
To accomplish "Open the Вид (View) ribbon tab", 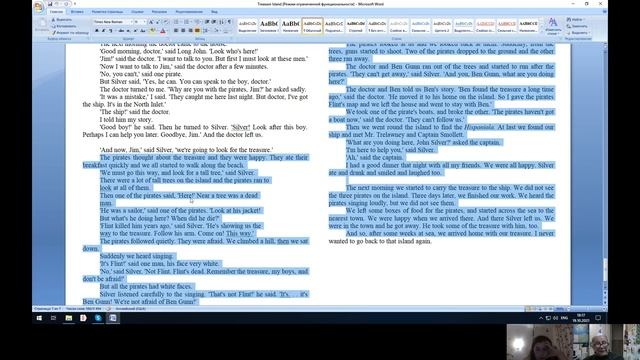I will click(x=214, y=11).
